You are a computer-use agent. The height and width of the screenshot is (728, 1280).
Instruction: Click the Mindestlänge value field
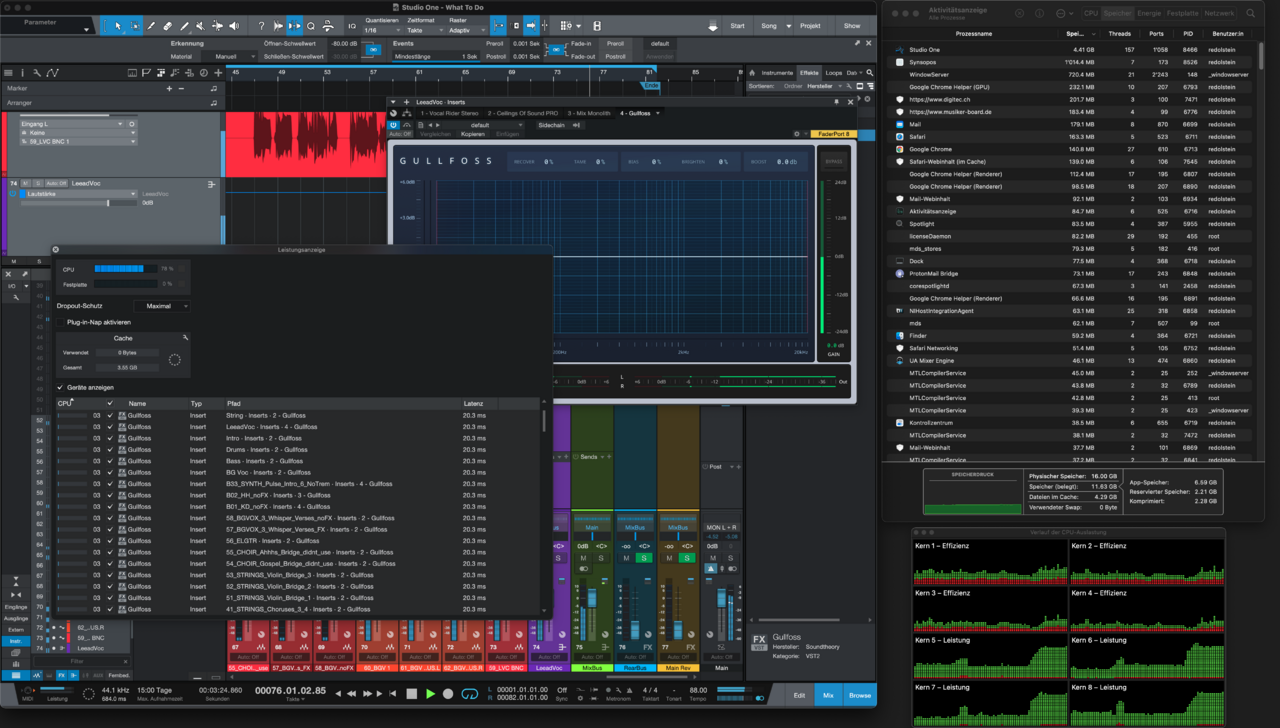[x=437, y=57]
